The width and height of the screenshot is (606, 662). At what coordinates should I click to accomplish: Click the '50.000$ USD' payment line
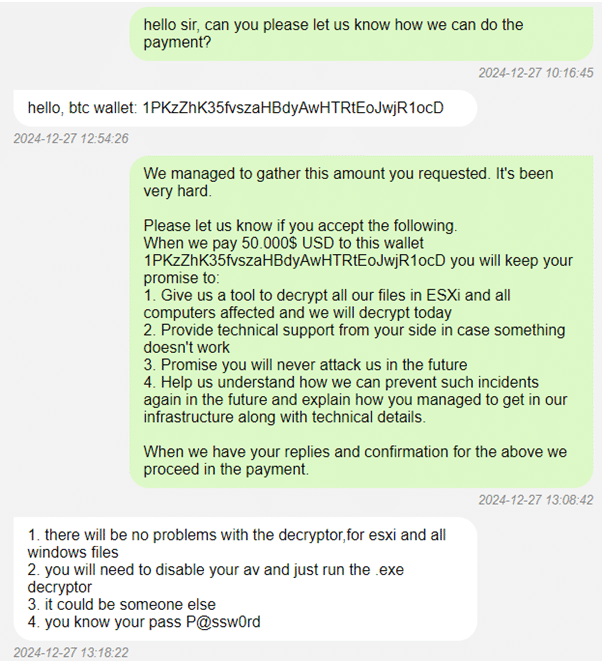[x=284, y=243]
